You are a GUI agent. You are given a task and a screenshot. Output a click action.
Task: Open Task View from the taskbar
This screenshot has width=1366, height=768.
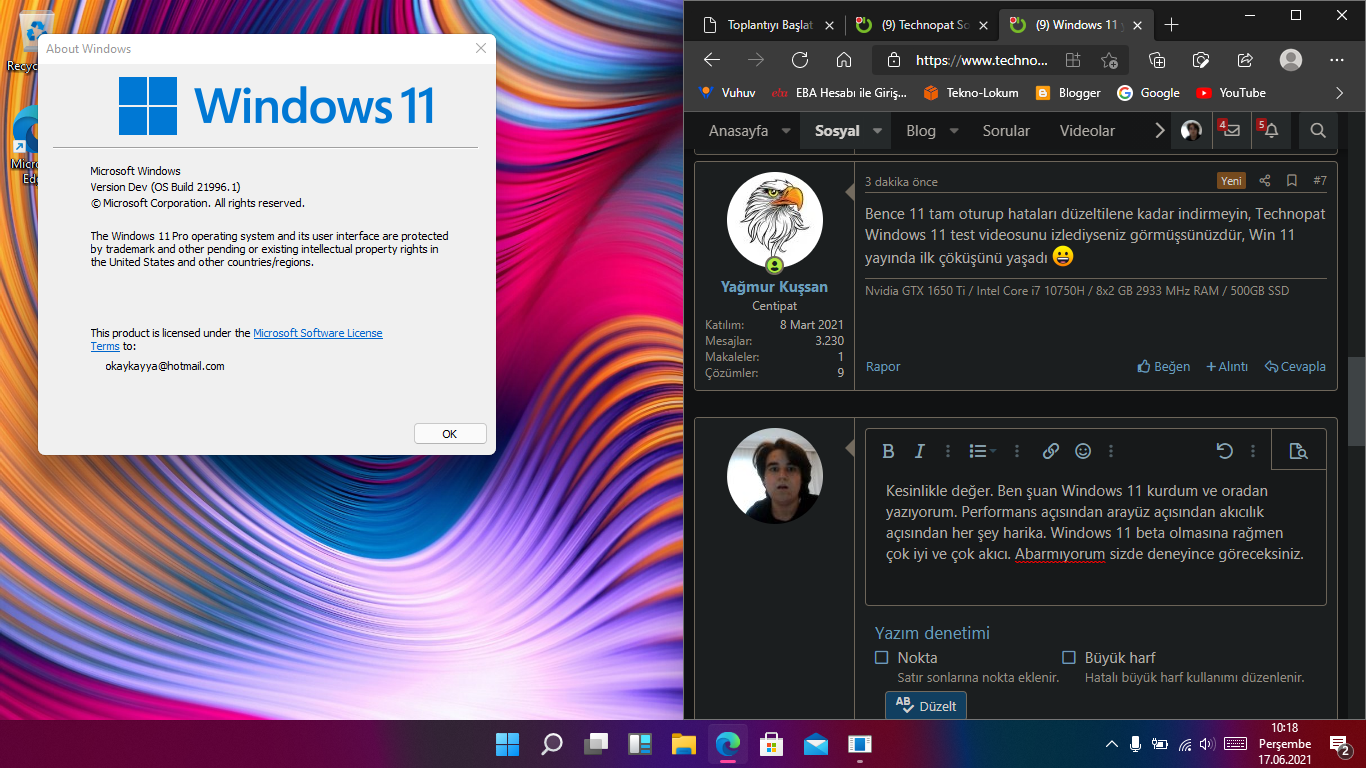pyautogui.click(x=596, y=744)
